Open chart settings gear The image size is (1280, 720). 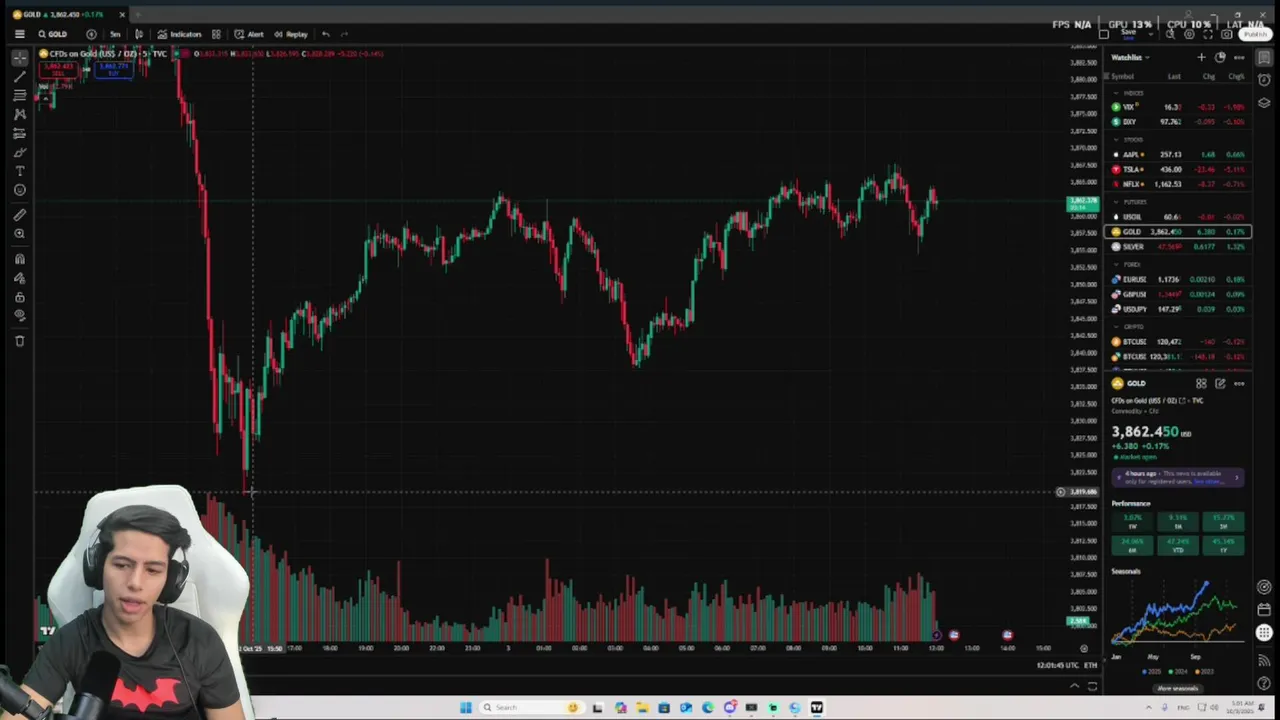(x=1189, y=34)
